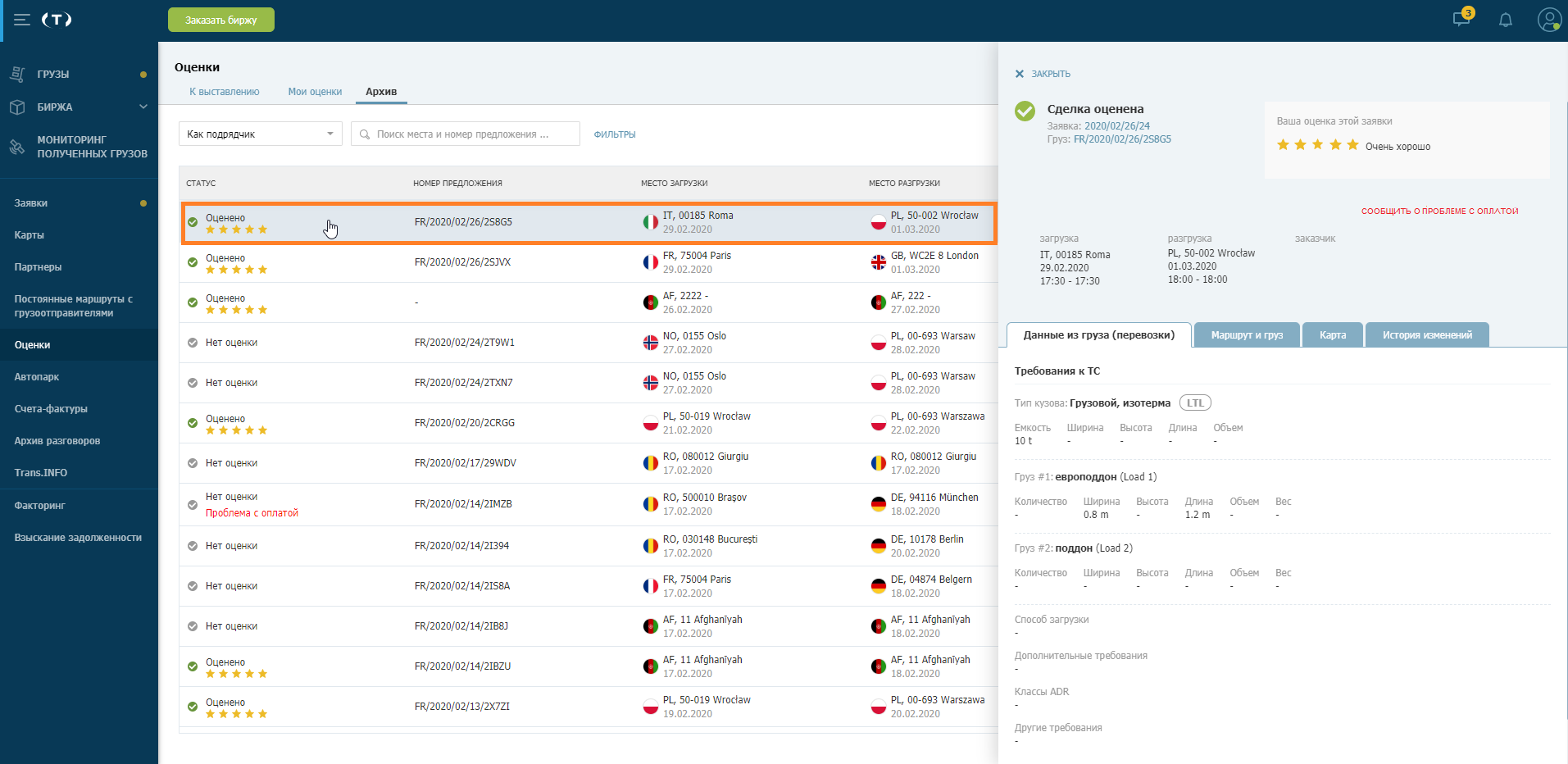Open the Карта tab in details panel

(1333, 335)
